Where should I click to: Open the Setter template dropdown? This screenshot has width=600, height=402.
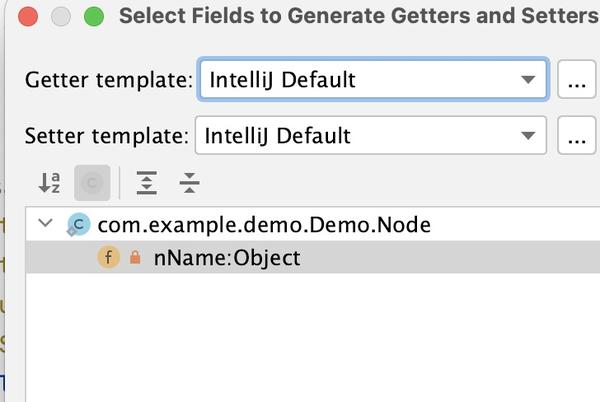pos(370,135)
